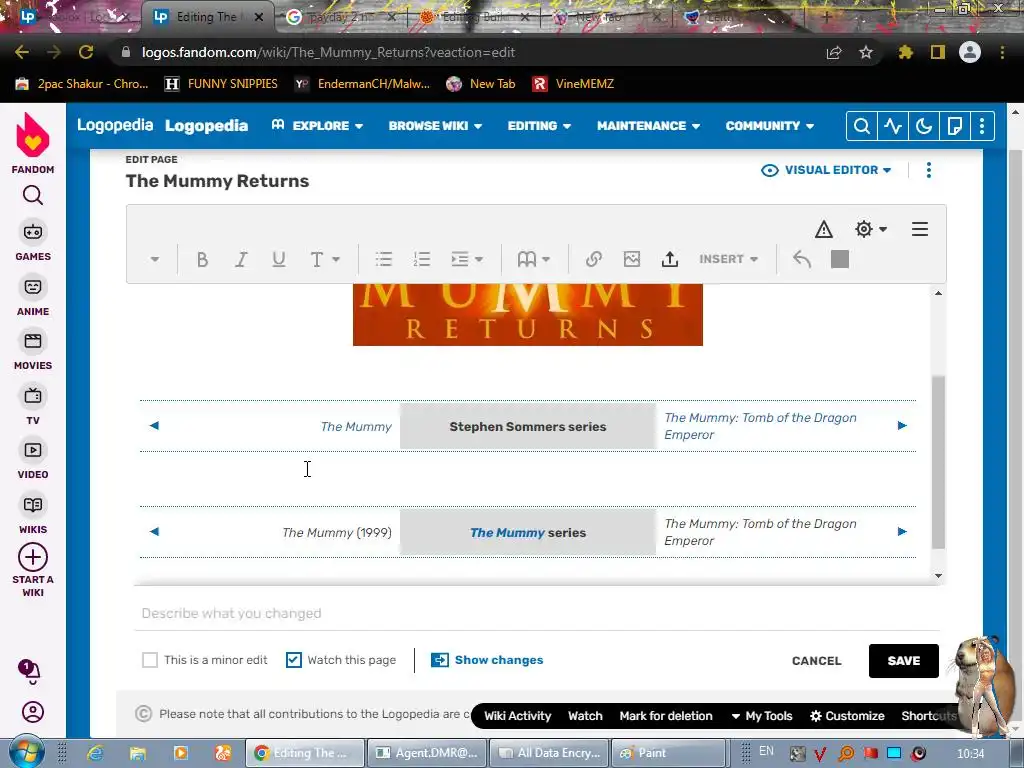Open the EDITING navigation menu
This screenshot has height=768, width=1024.
pos(539,125)
